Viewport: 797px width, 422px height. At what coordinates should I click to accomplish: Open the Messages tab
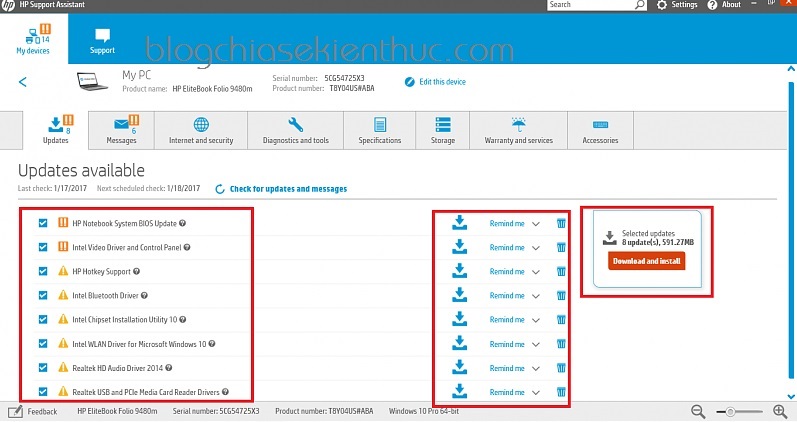pos(121,131)
